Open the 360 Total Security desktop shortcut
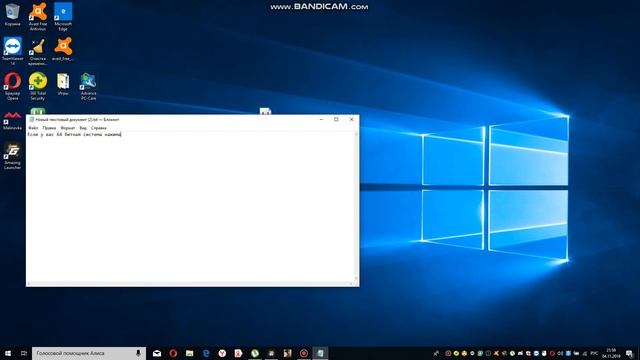640x360 pixels. [38, 85]
